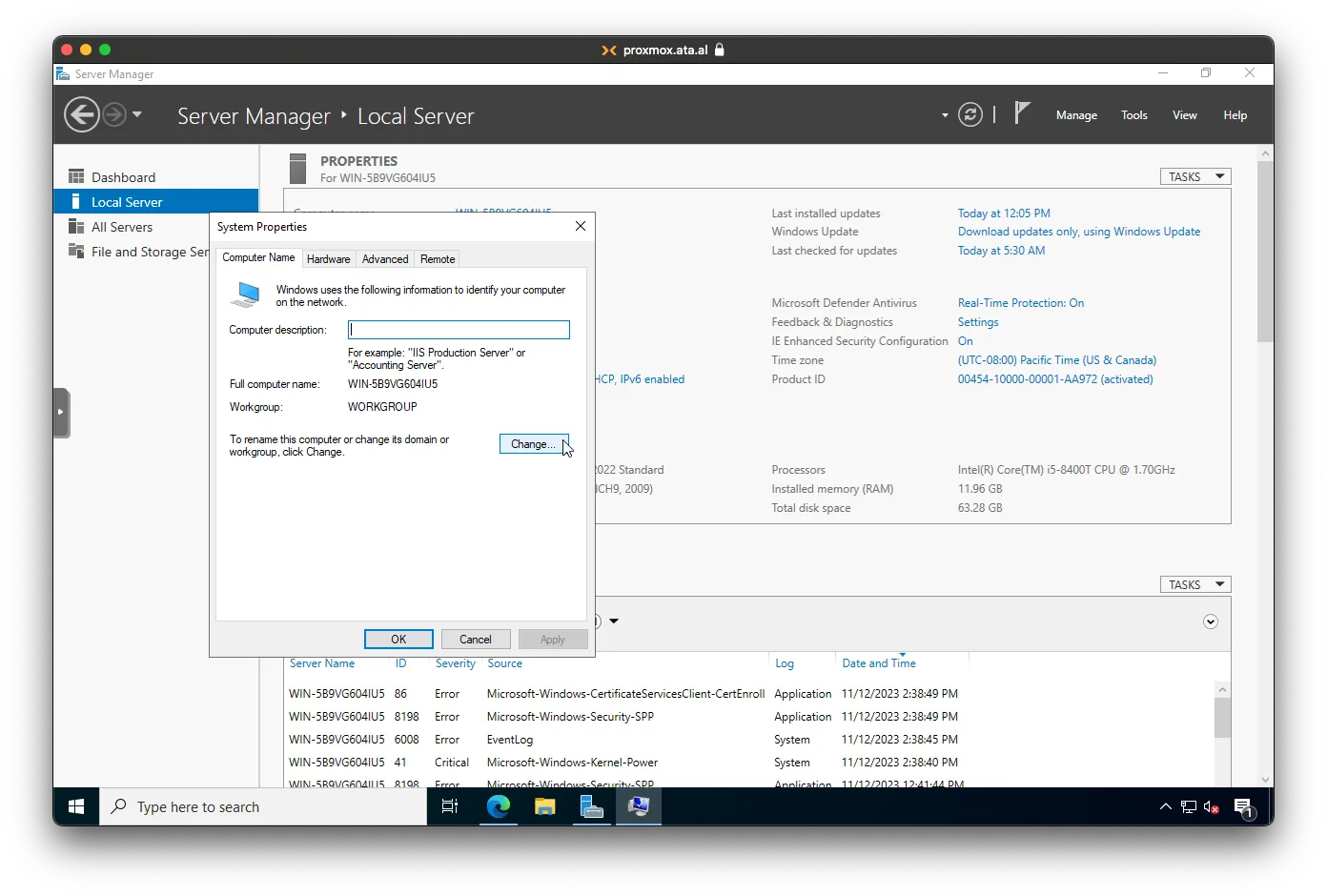Click the Refresh icon in the header
The height and width of the screenshot is (896, 1327).
coord(970,115)
